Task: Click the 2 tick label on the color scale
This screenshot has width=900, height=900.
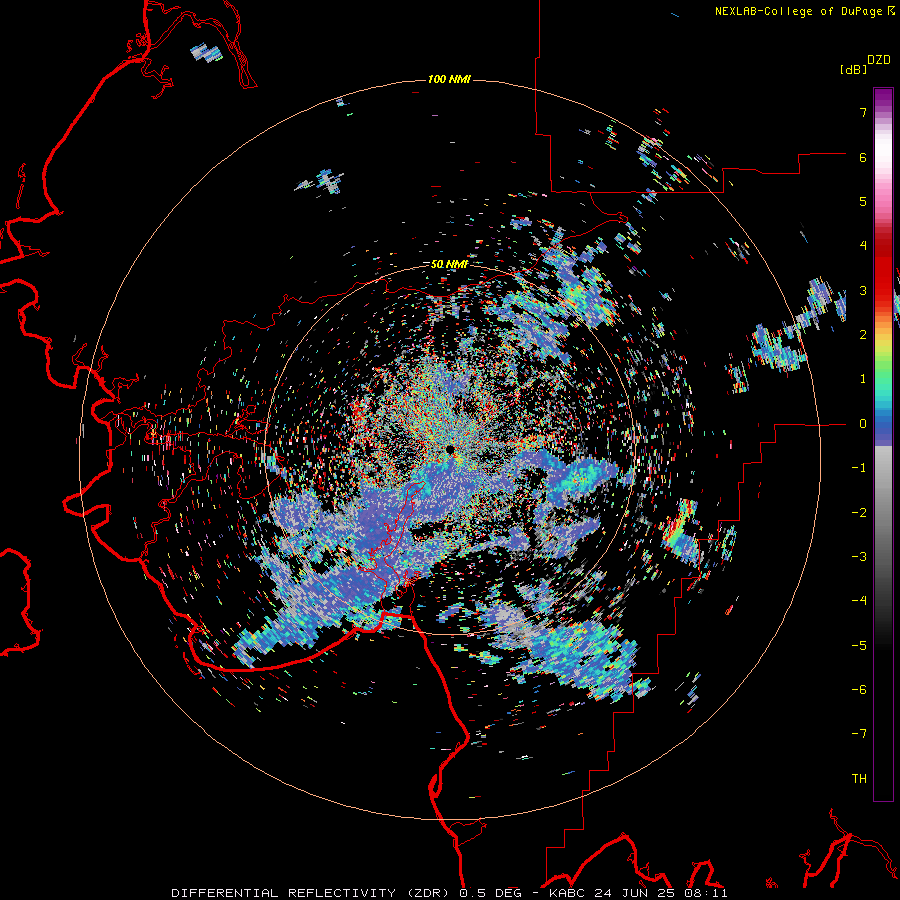Action: coord(863,335)
